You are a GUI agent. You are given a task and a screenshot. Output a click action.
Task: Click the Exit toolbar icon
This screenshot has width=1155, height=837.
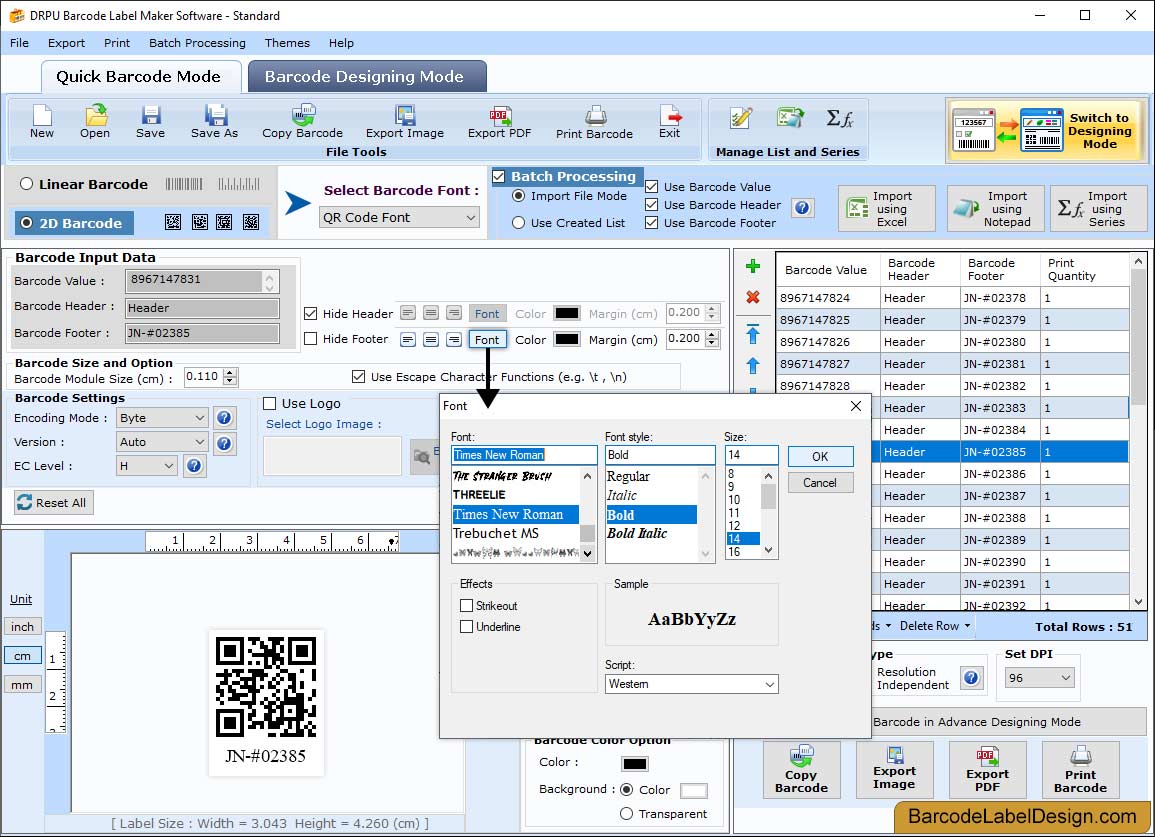[x=670, y=122]
